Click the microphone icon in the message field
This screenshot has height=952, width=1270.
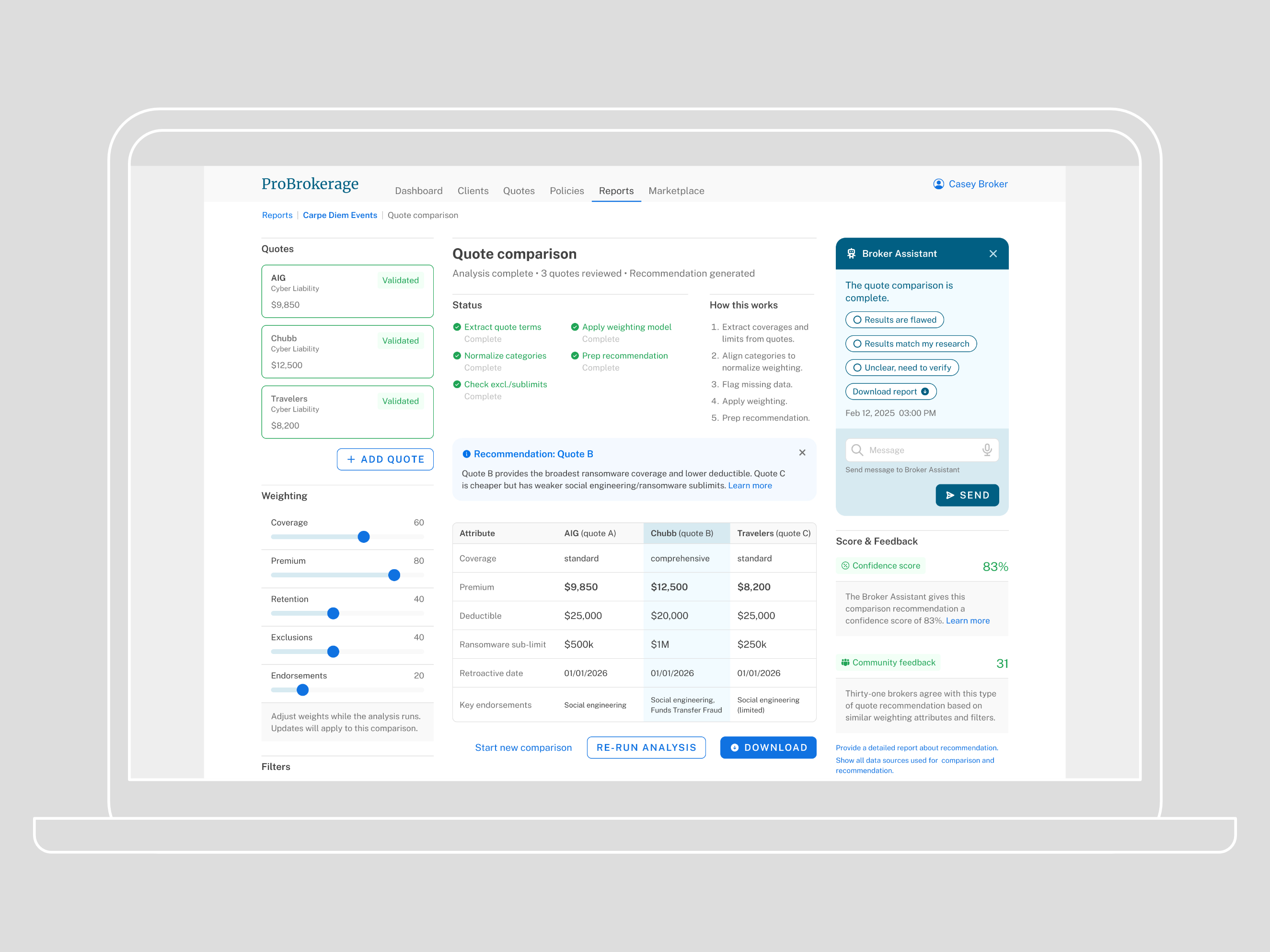coord(988,450)
